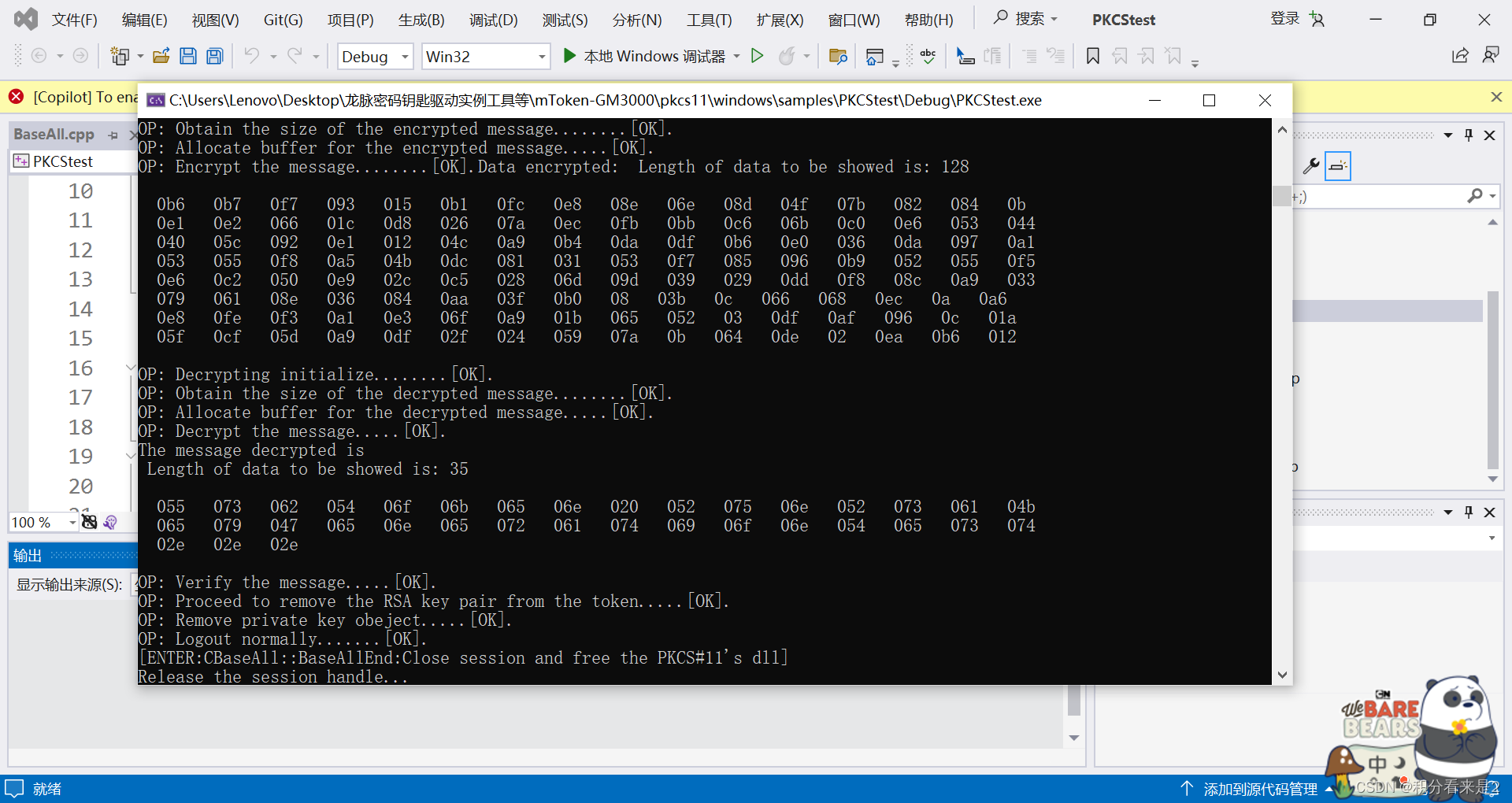Click the abc spell checker icon

pos(928,56)
